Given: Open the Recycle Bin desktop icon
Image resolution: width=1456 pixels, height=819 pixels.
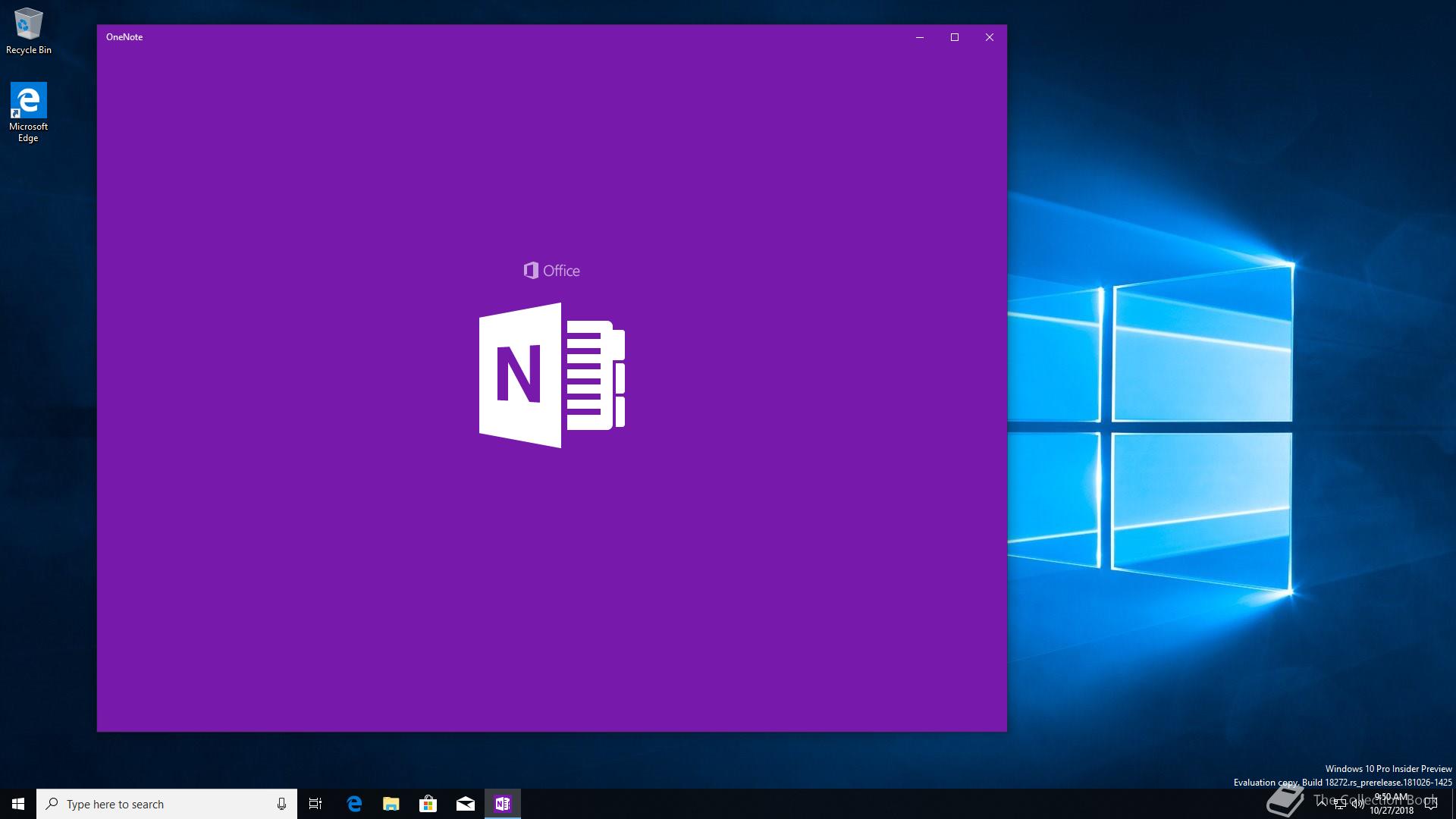Looking at the screenshot, I should coord(29,31).
